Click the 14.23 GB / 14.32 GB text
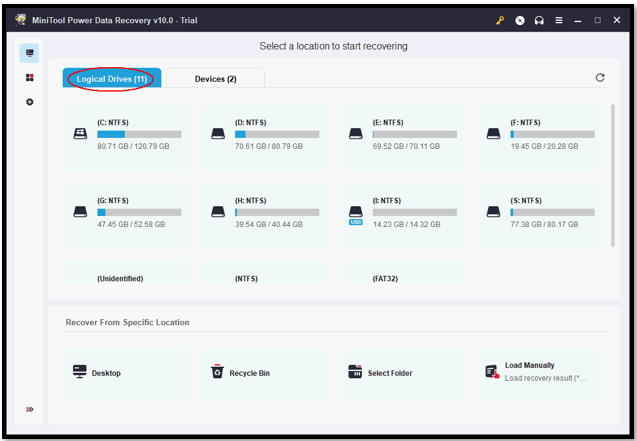Screen dimensions: 637x441 click(x=407, y=224)
